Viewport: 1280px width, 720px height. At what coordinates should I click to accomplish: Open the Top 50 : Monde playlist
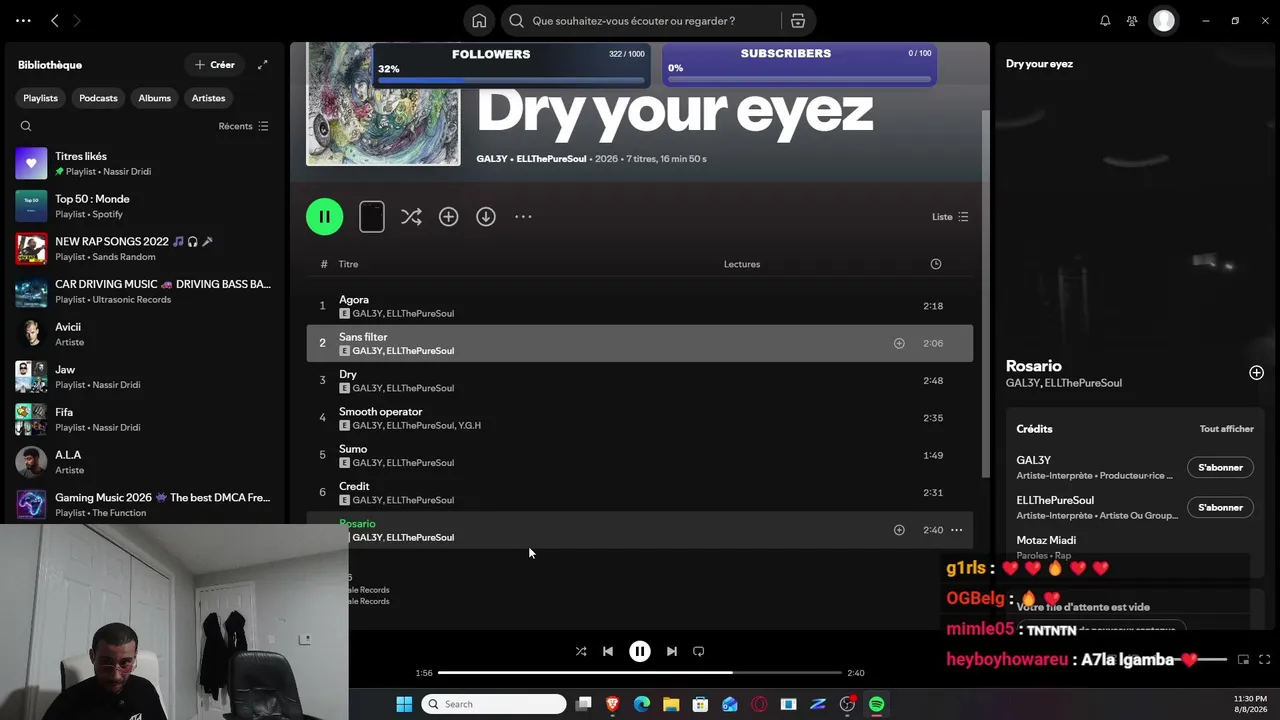click(x=144, y=206)
